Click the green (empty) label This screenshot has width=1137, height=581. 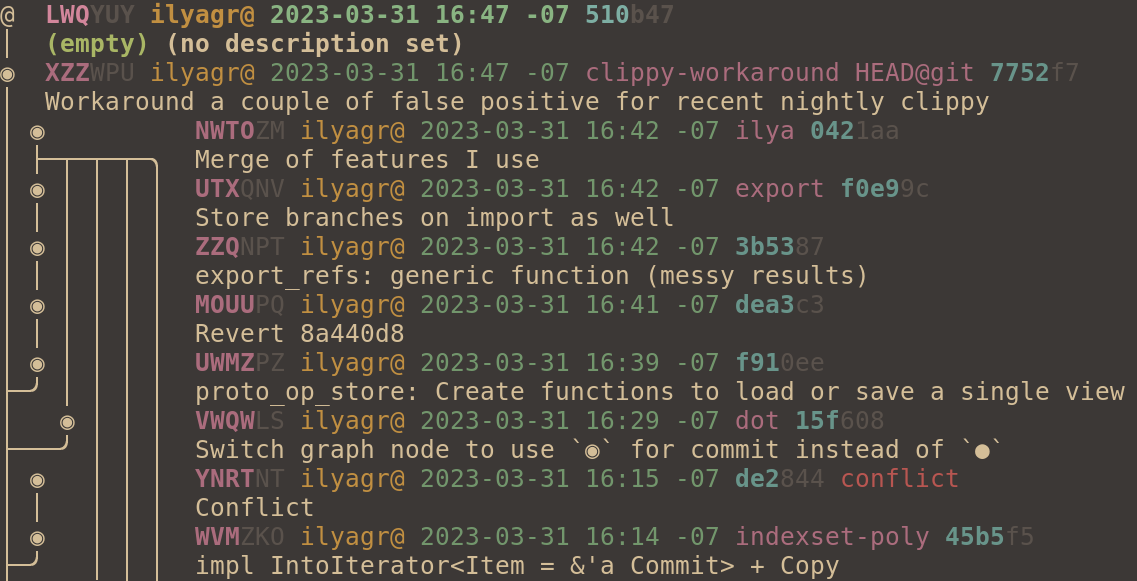(97, 44)
